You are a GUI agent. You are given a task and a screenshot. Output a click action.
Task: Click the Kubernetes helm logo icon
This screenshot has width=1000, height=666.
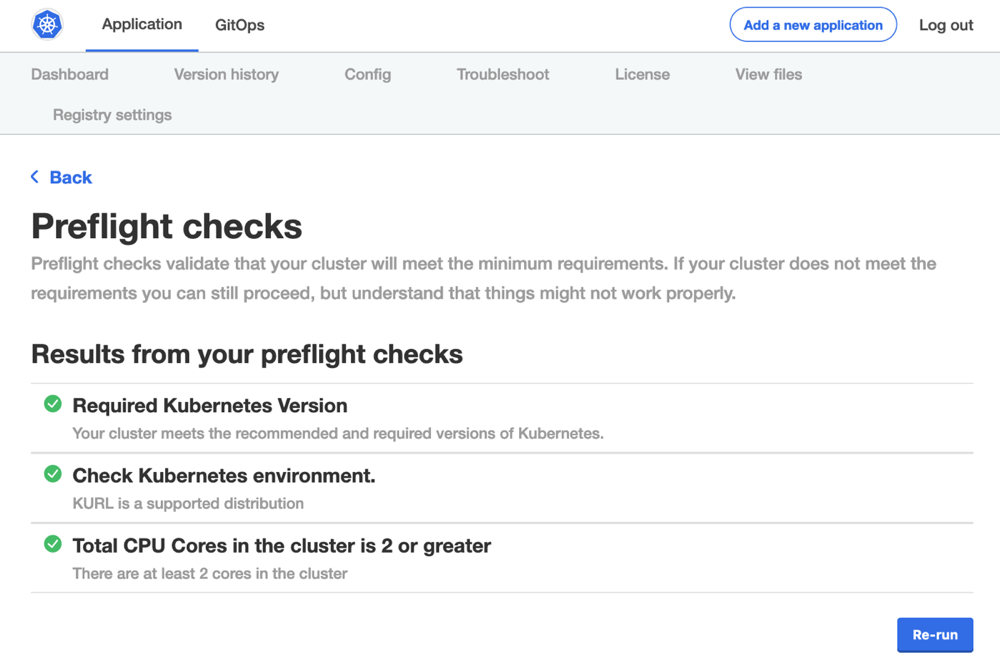coord(47,25)
